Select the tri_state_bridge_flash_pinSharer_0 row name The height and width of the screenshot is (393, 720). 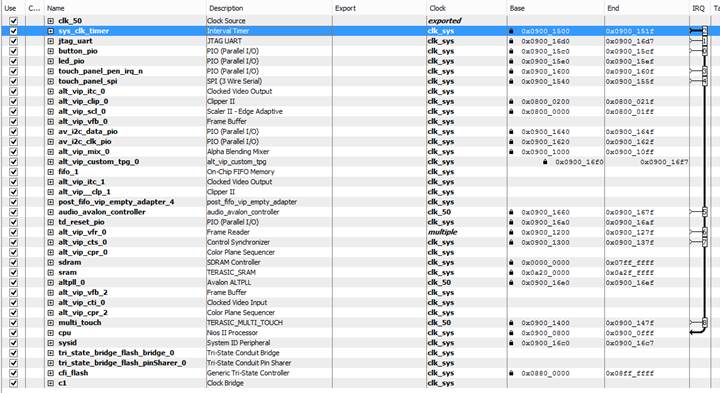point(122,363)
